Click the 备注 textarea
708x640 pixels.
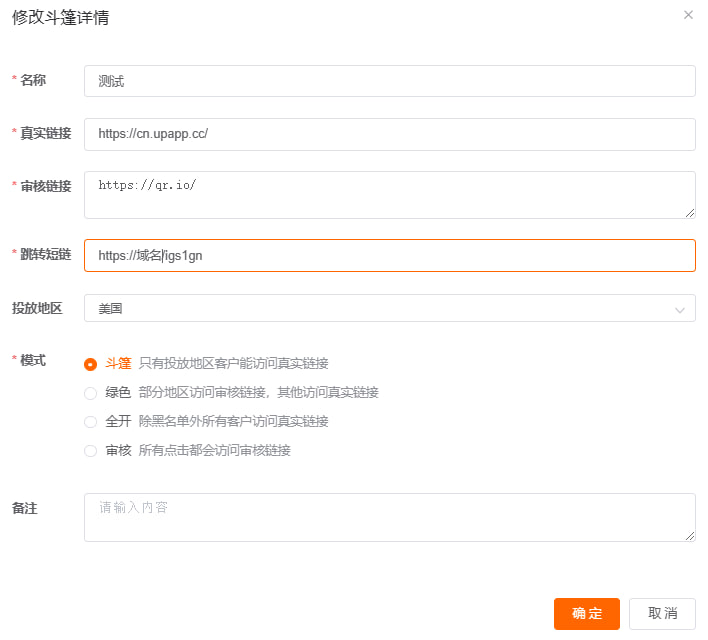390,518
